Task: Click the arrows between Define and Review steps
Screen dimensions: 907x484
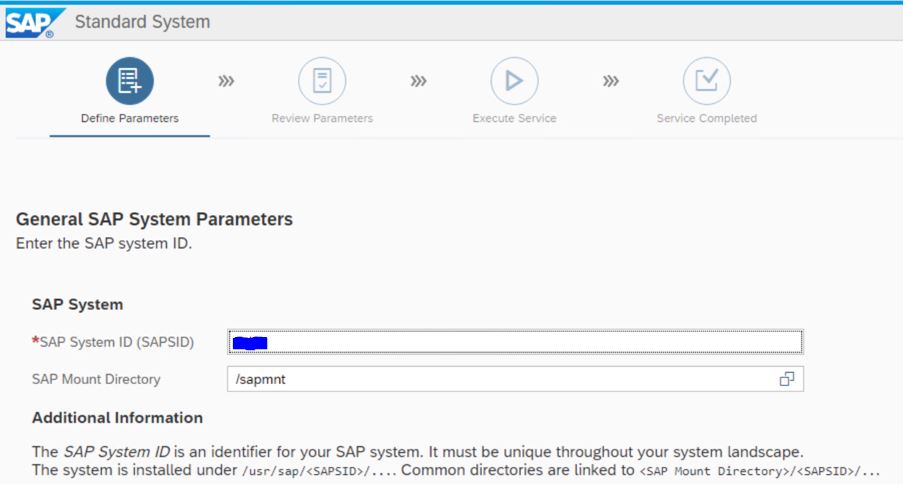Action: click(226, 81)
